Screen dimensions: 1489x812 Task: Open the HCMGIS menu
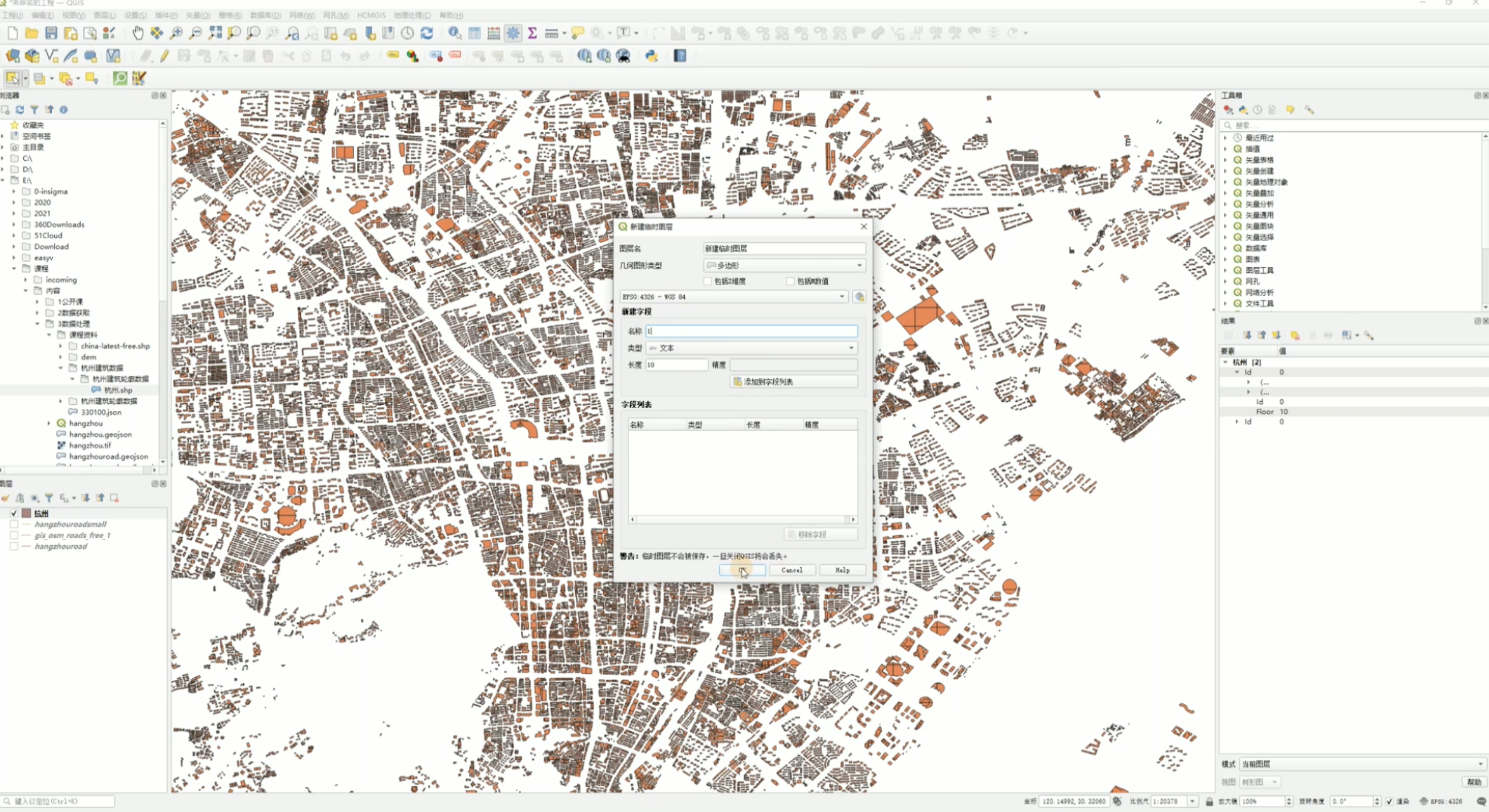(x=371, y=15)
